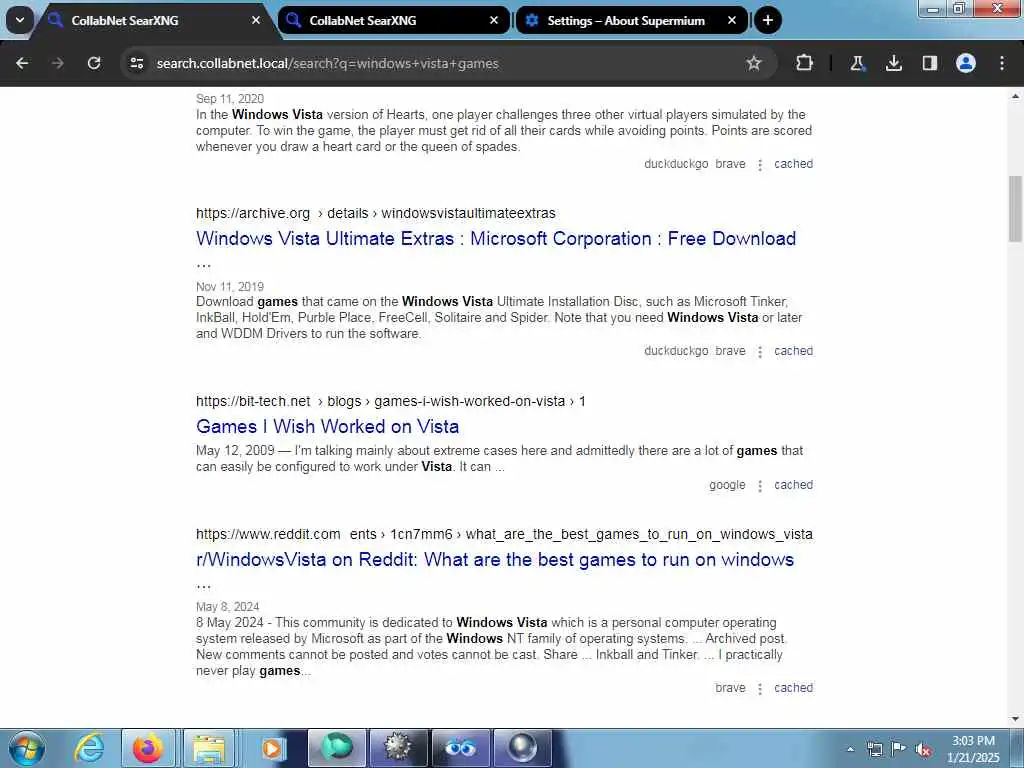The image size is (1024, 768).
Task: Open the Downloads toolbar icon
Action: (894, 63)
